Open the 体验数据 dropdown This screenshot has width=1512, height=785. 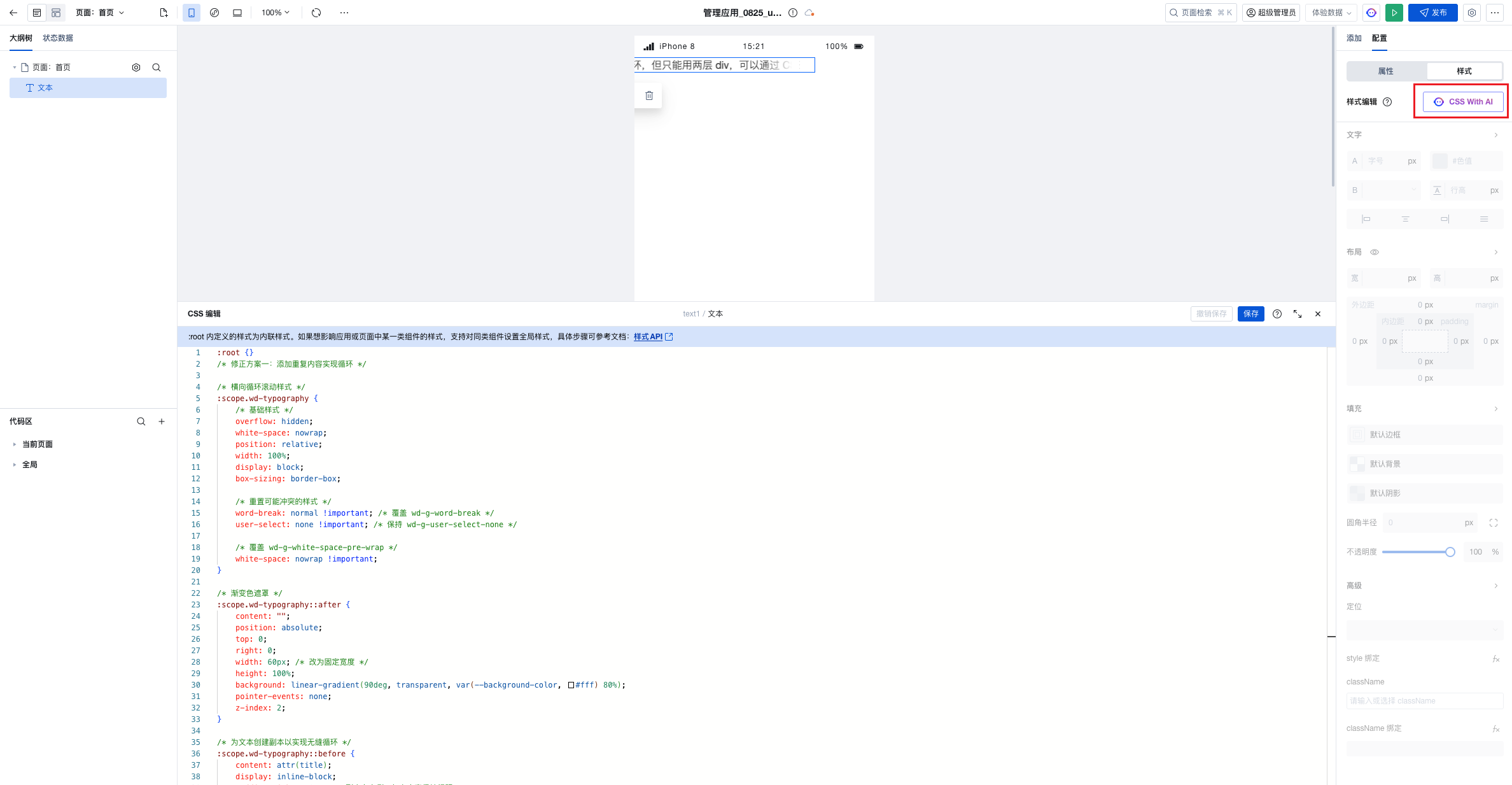click(x=1331, y=13)
